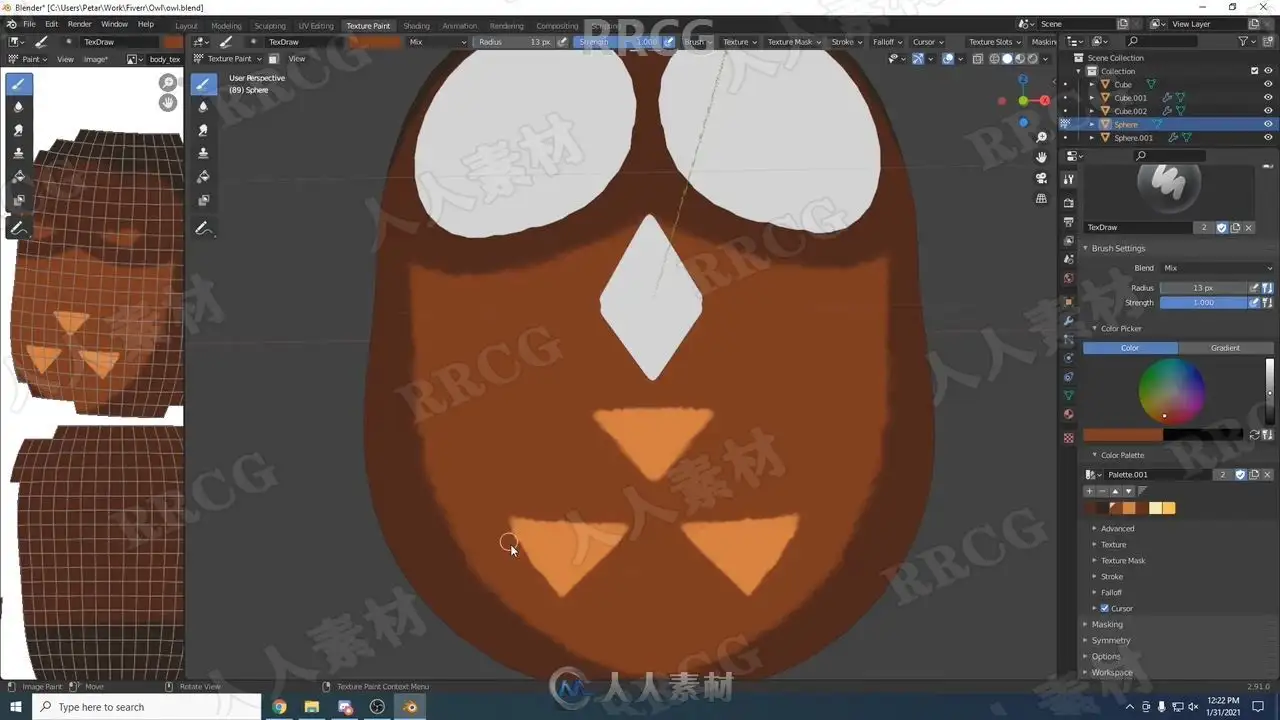Open the Texture properties tab

[1068, 438]
